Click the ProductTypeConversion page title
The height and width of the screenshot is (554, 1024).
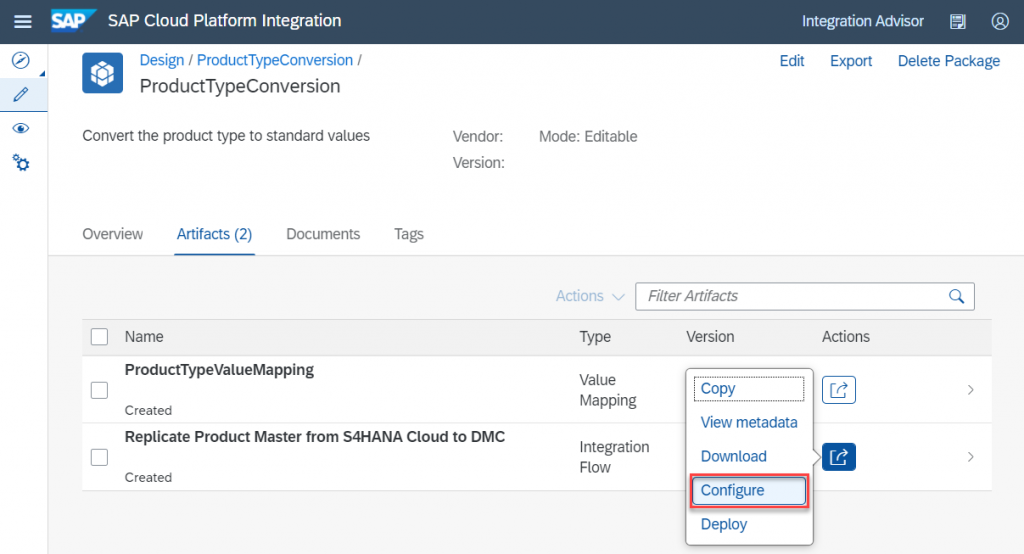pyautogui.click(x=240, y=86)
